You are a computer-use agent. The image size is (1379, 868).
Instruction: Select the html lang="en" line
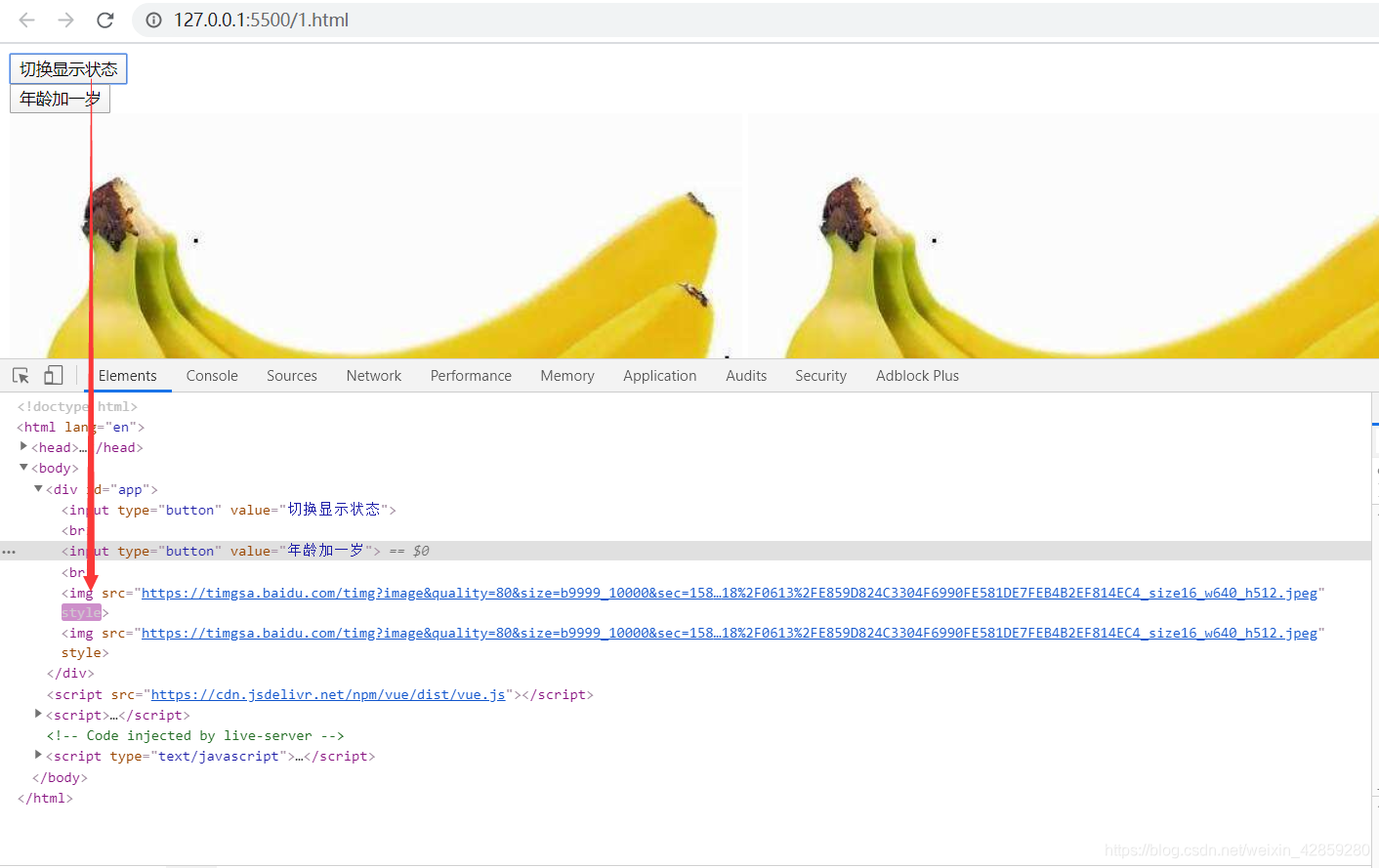pyautogui.click(x=81, y=427)
